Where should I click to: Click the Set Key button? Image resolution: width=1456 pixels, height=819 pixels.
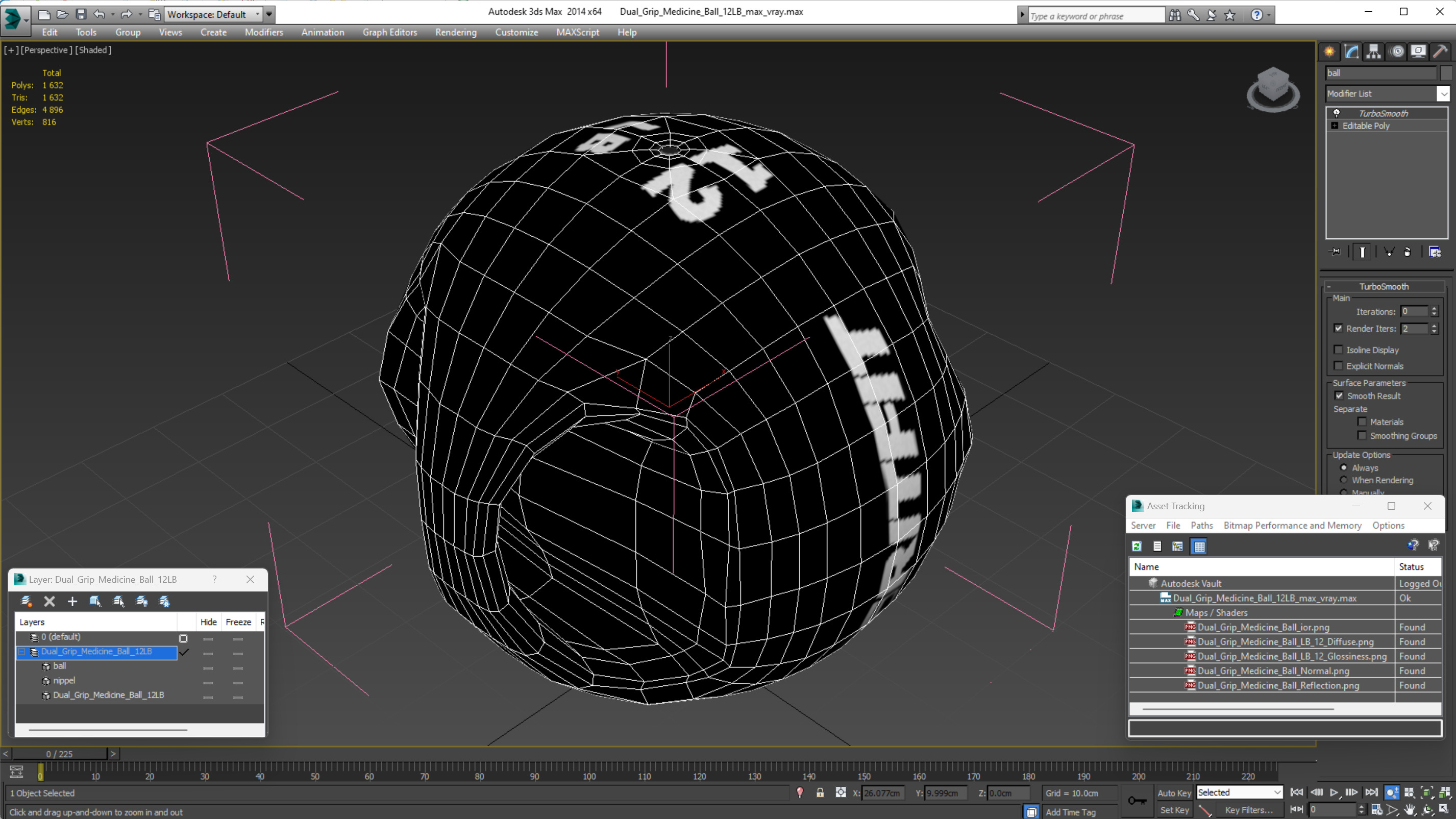coord(1174,810)
